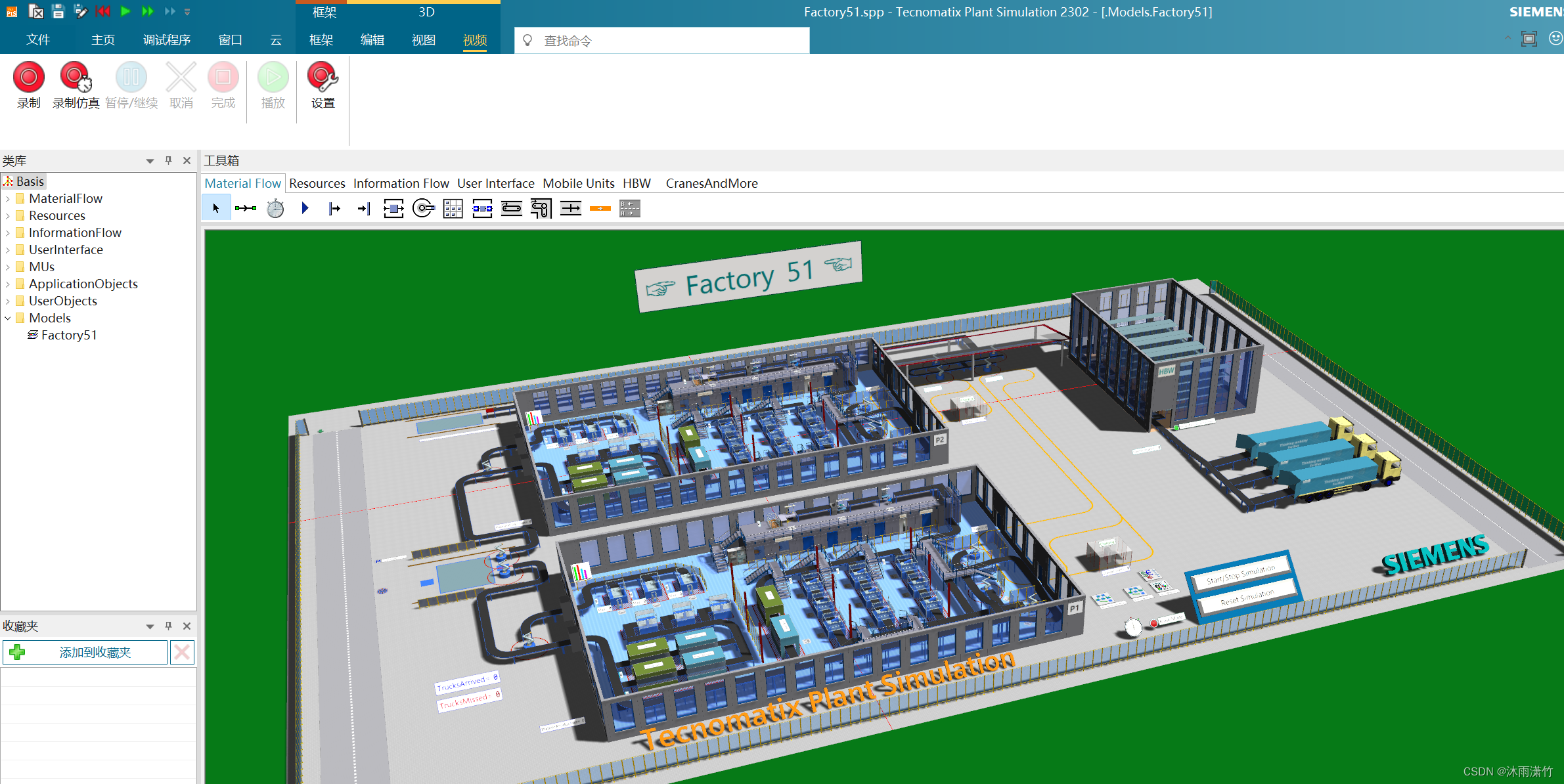Expand the Resources folder in 类库 panel
This screenshot has height=784, width=1564.
tap(7, 215)
